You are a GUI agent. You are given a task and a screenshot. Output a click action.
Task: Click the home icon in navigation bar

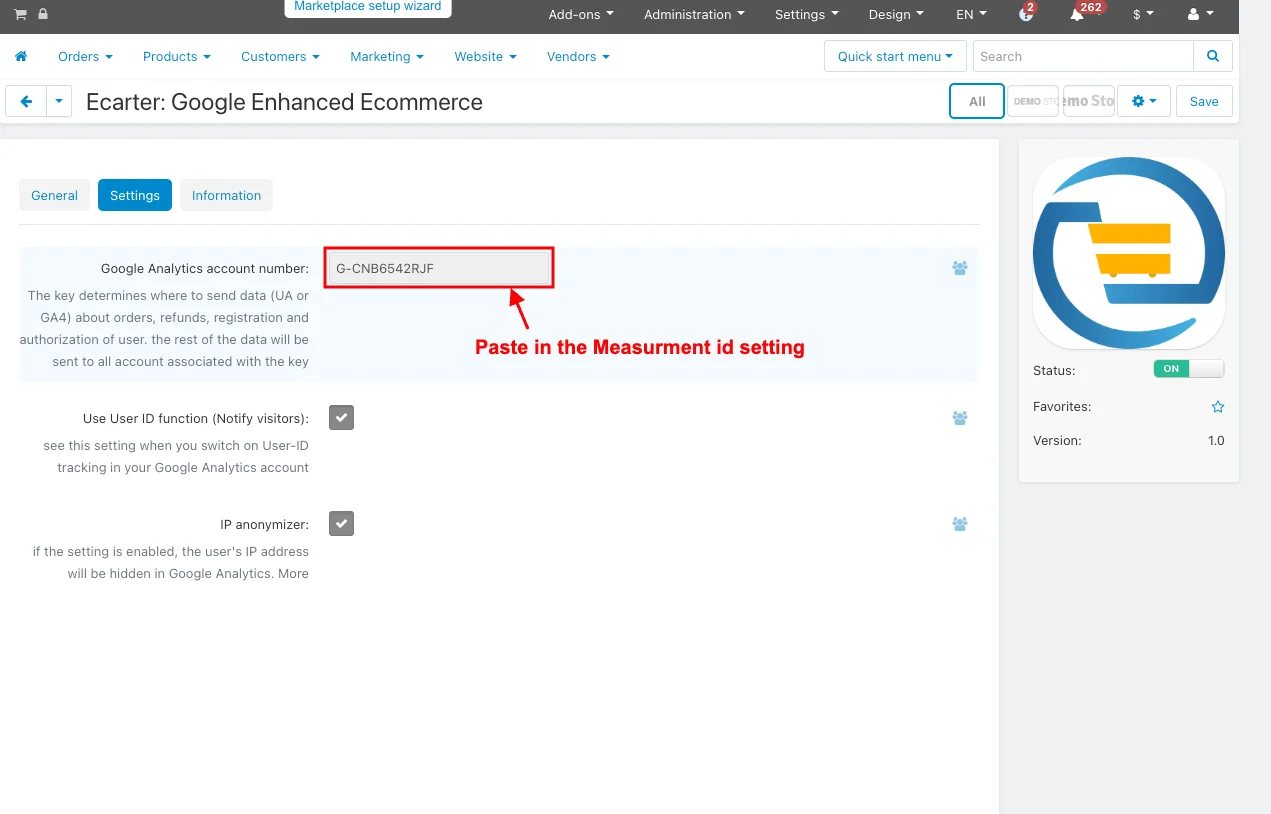coord(21,57)
